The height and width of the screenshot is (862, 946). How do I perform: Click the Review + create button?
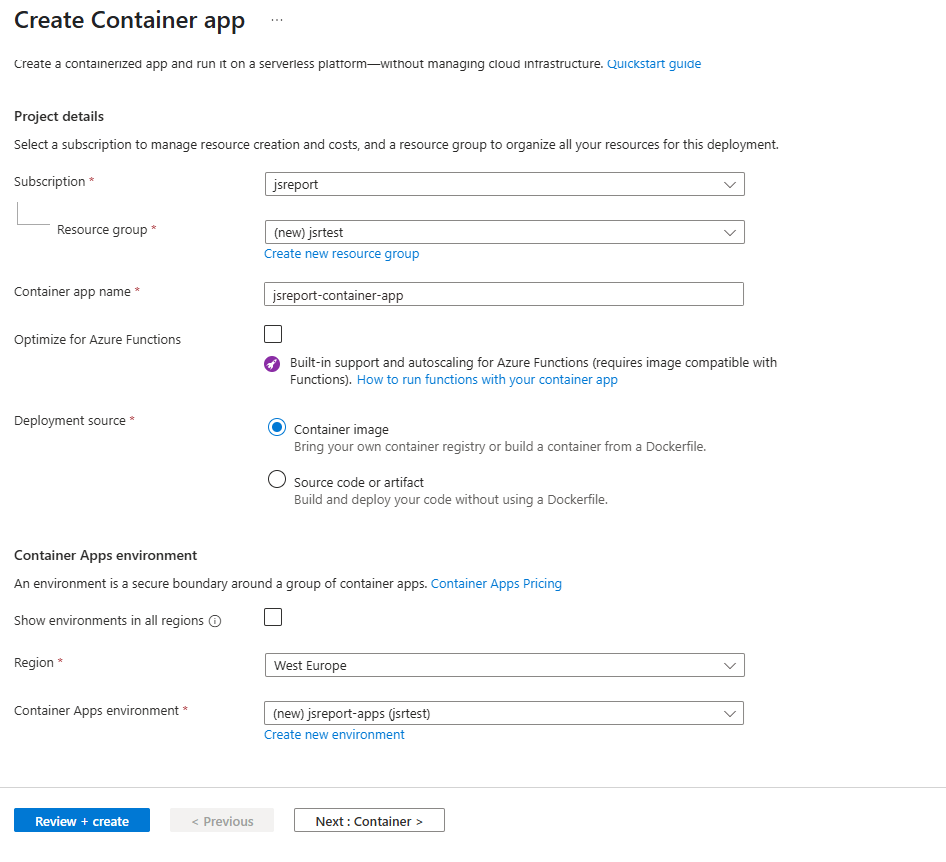tap(82, 820)
